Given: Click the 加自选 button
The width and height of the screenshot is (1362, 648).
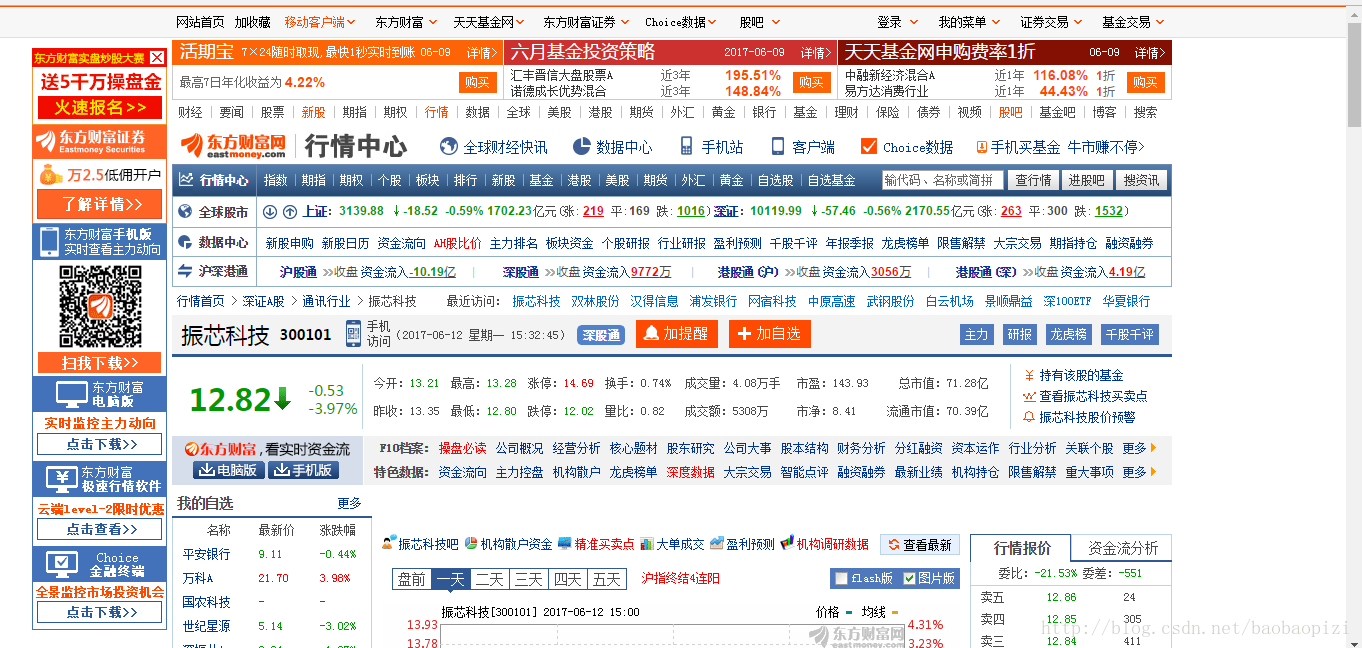Looking at the screenshot, I should tap(770, 333).
